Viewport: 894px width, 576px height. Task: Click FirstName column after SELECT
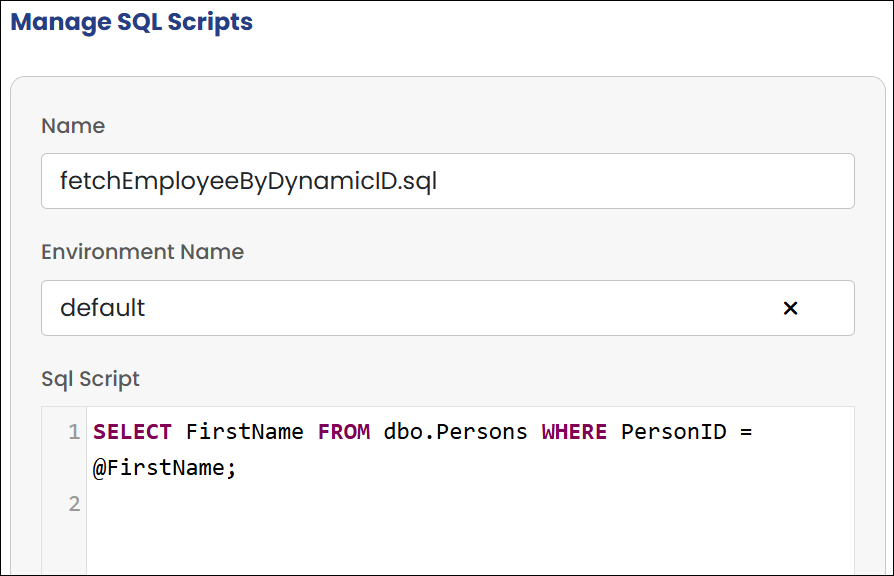[245, 432]
